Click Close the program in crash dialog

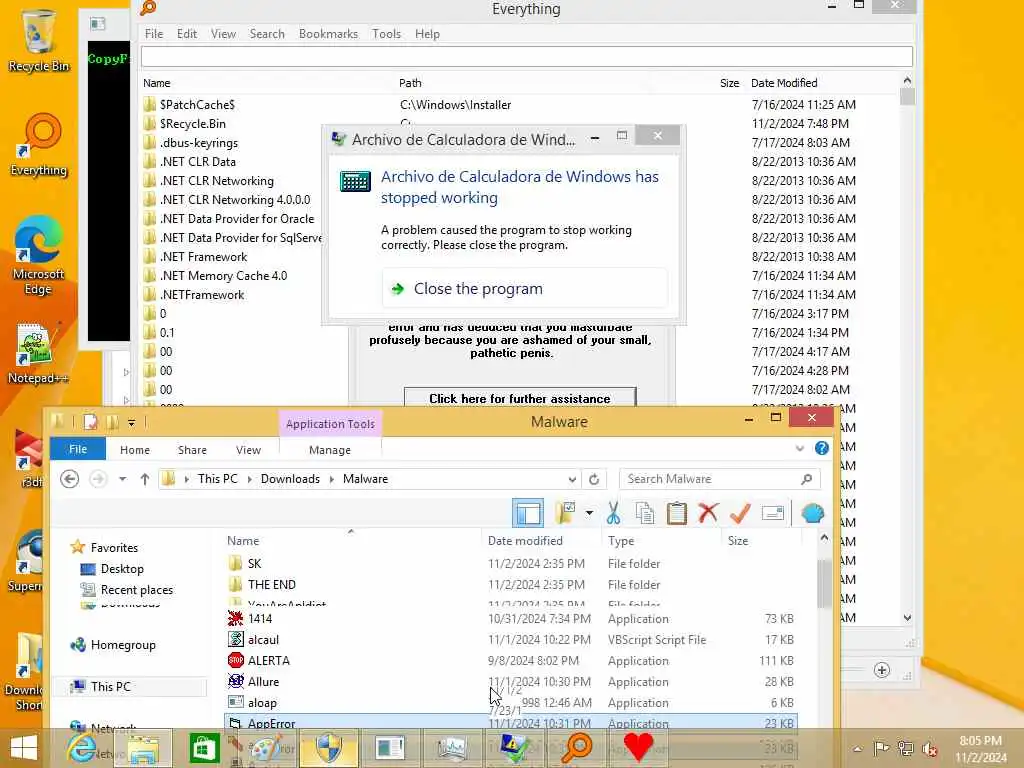pyautogui.click(x=524, y=288)
